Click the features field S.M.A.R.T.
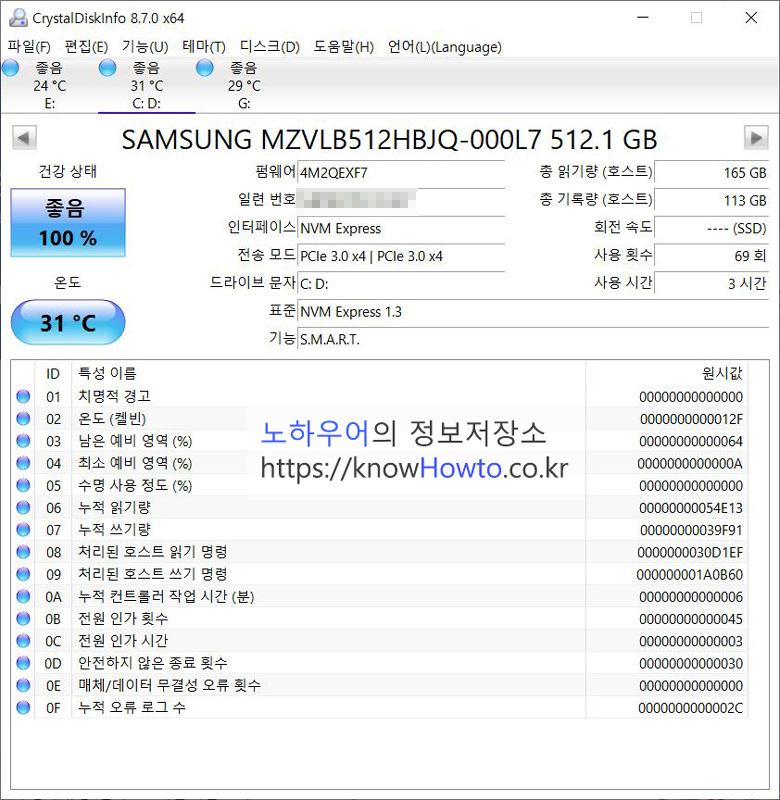Image resolution: width=780 pixels, height=800 pixels. pos(533,339)
